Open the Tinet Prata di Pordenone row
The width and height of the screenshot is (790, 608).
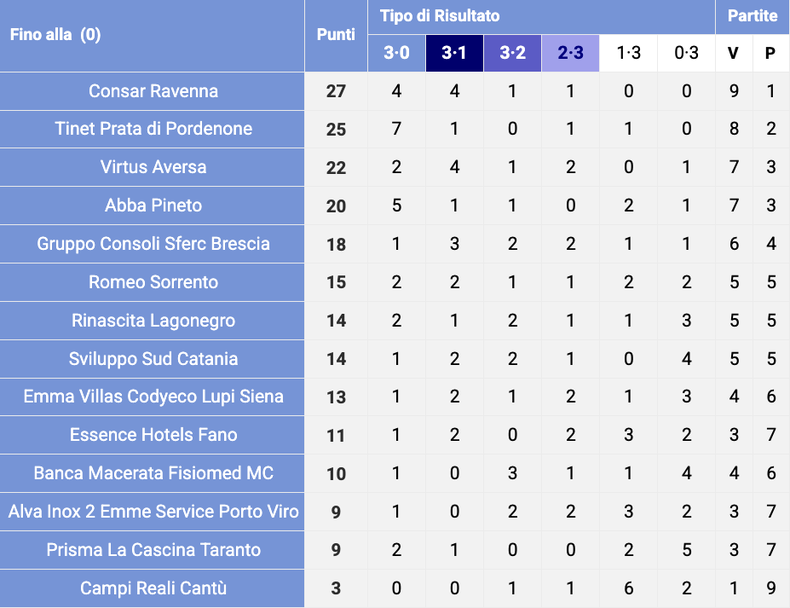coord(153,129)
